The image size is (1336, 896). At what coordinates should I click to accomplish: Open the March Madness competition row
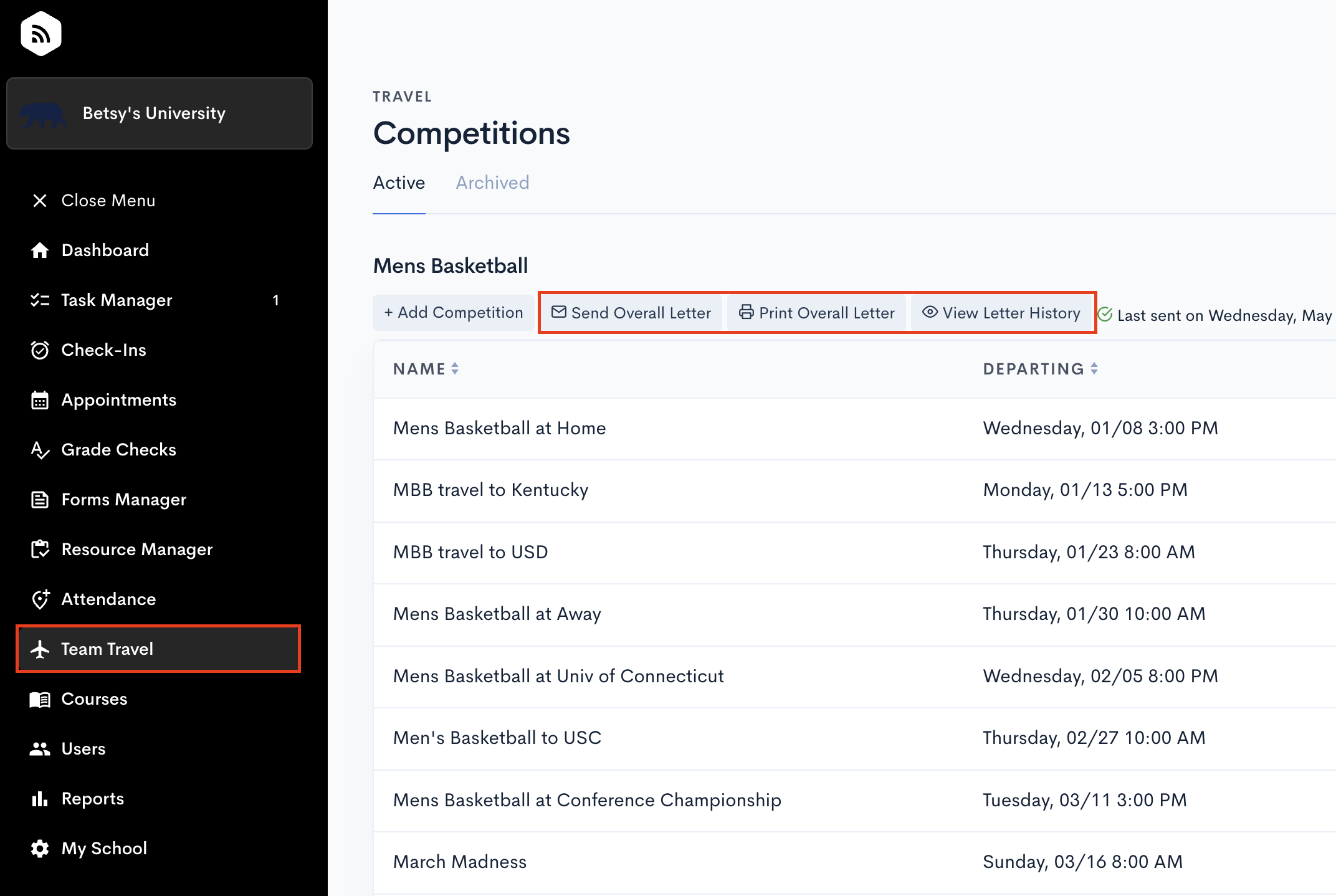click(855, 862)
